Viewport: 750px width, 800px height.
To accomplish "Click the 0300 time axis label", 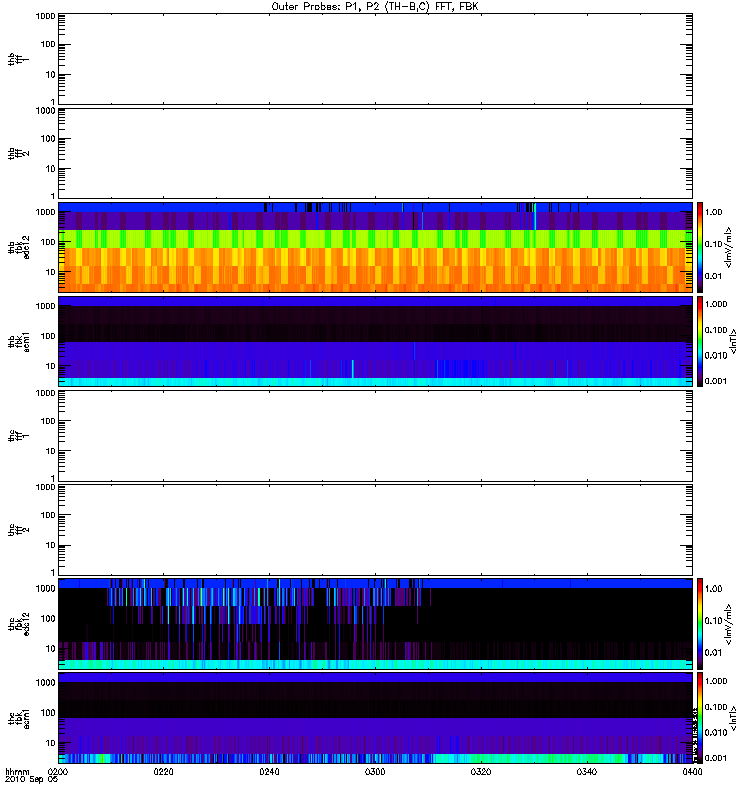I will tap(375, 771).
